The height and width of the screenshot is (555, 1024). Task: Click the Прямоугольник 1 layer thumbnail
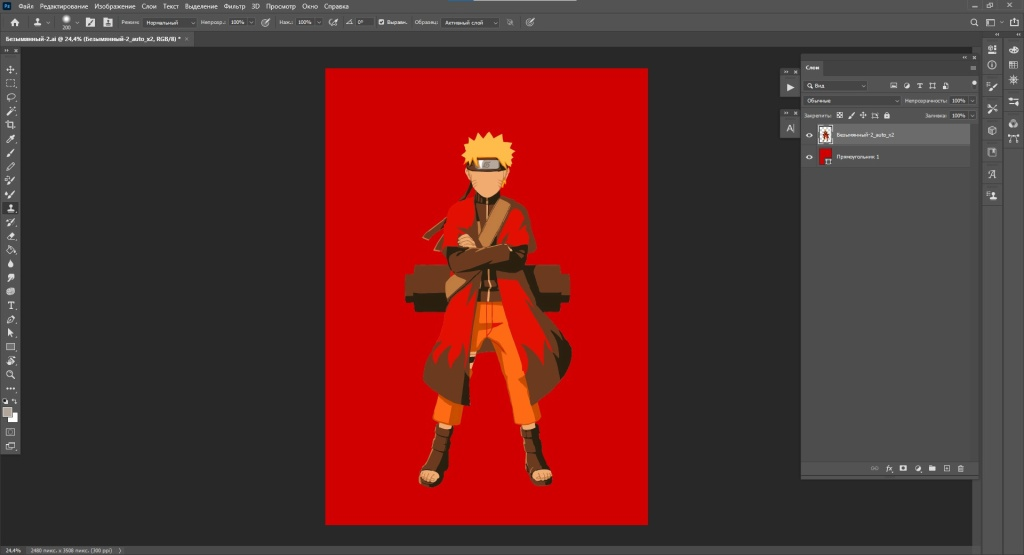click(825, 157)
